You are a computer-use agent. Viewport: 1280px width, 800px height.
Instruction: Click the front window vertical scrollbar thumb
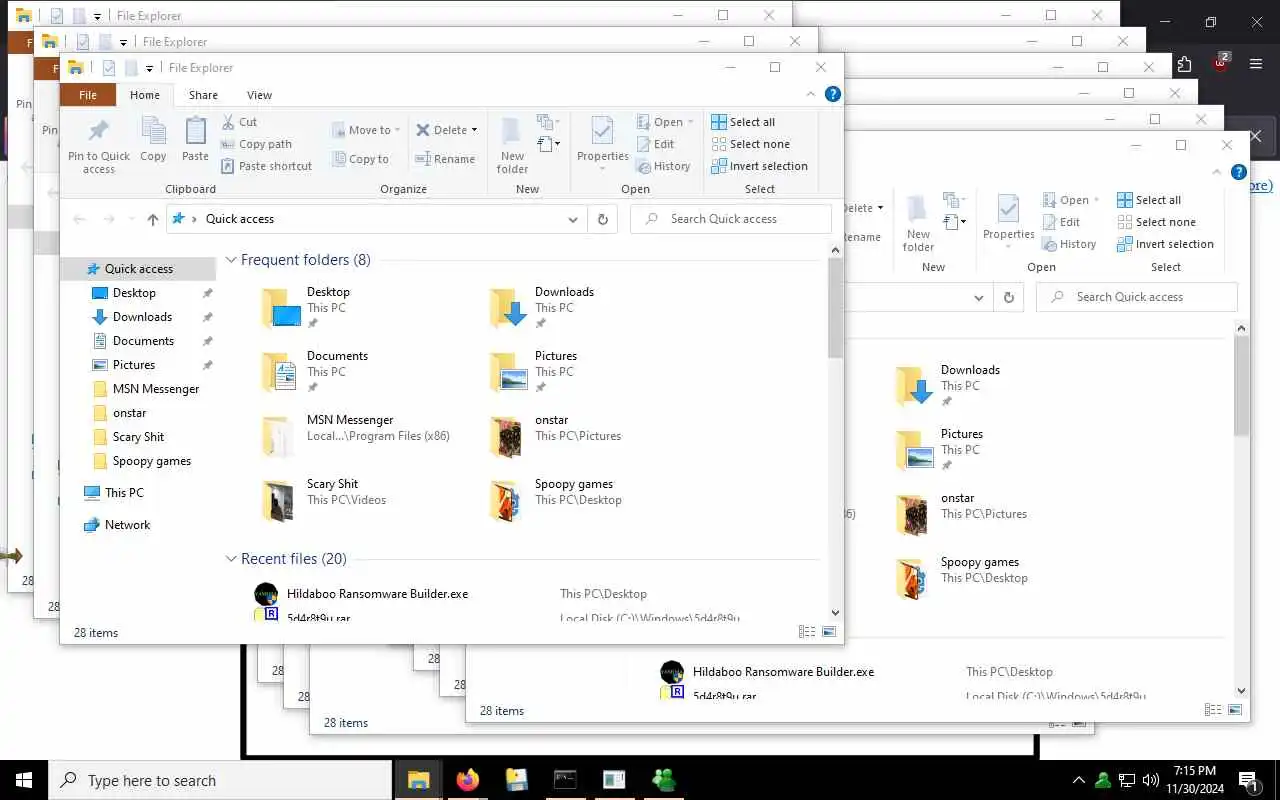[x=835, y=308]
